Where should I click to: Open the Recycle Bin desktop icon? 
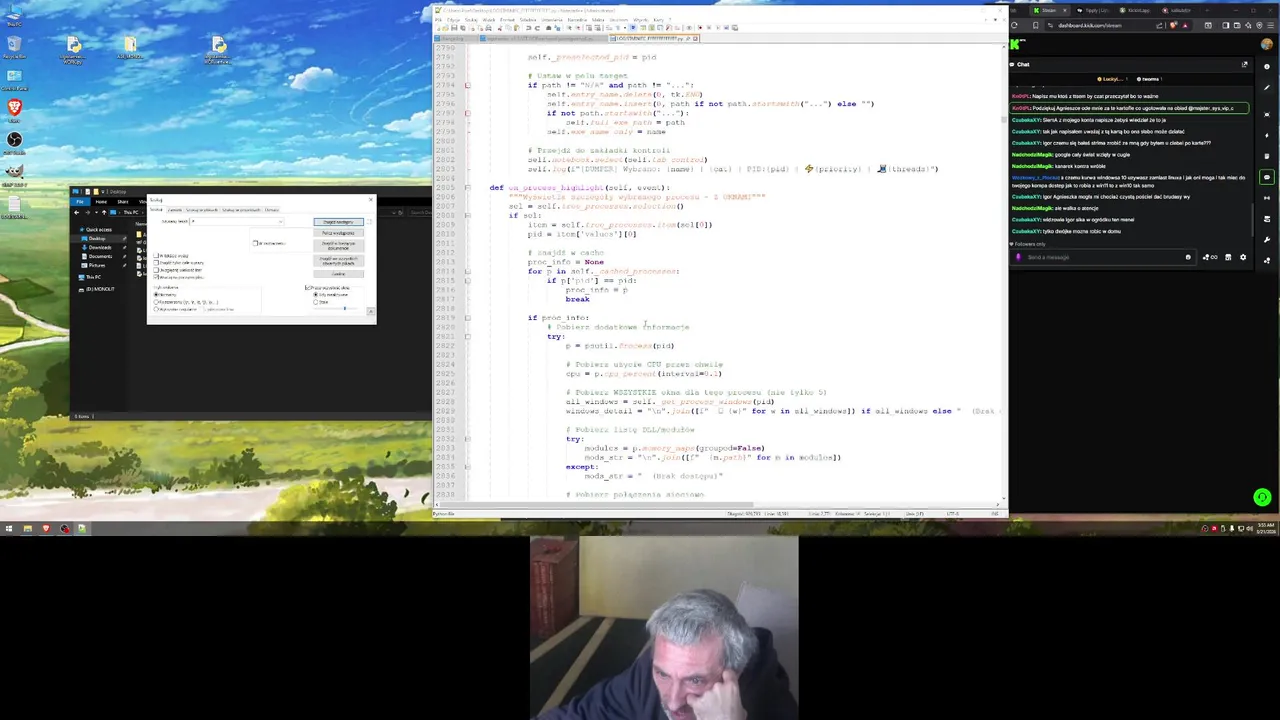coord(14,47)
